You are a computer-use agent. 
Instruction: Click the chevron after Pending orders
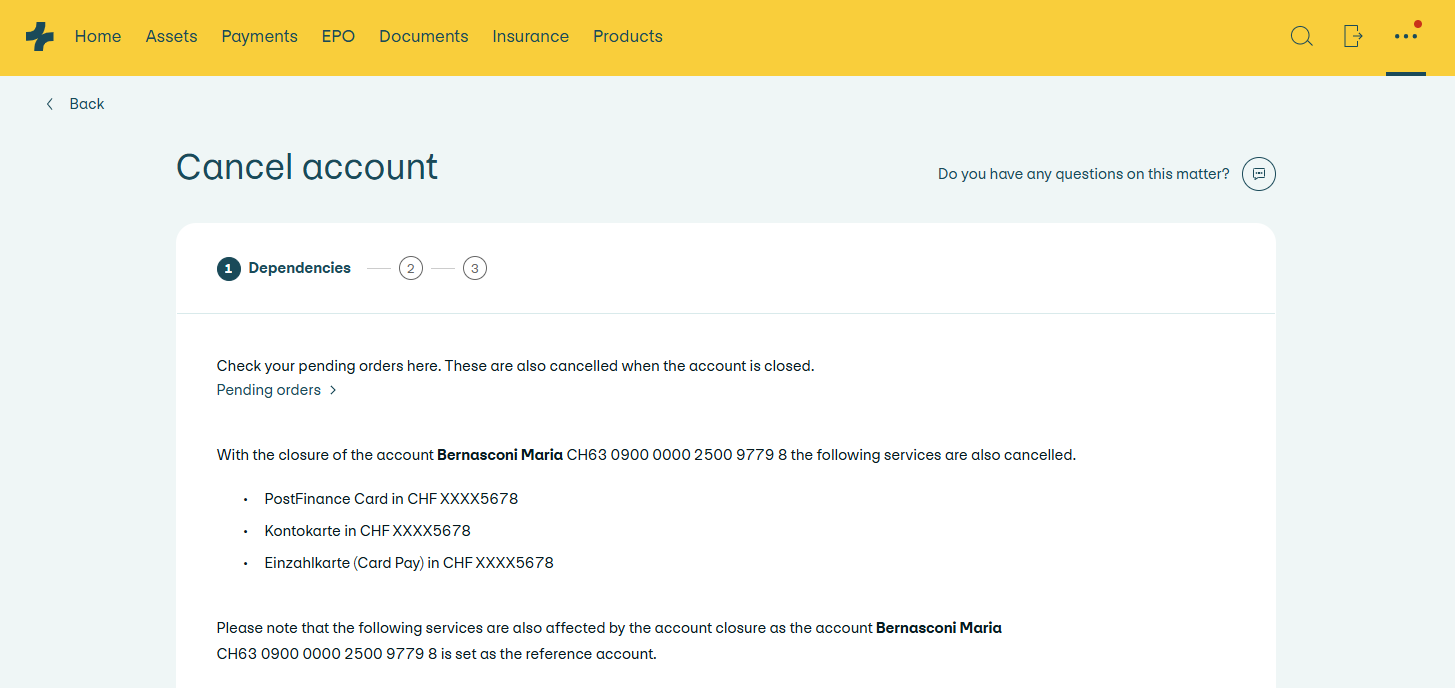[333, 390]
